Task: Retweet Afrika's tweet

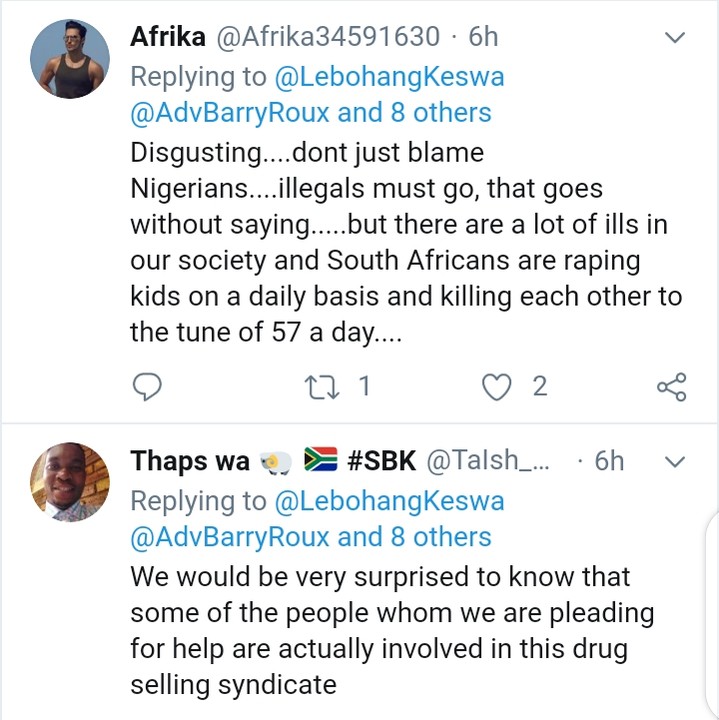Action: point(324,386)
